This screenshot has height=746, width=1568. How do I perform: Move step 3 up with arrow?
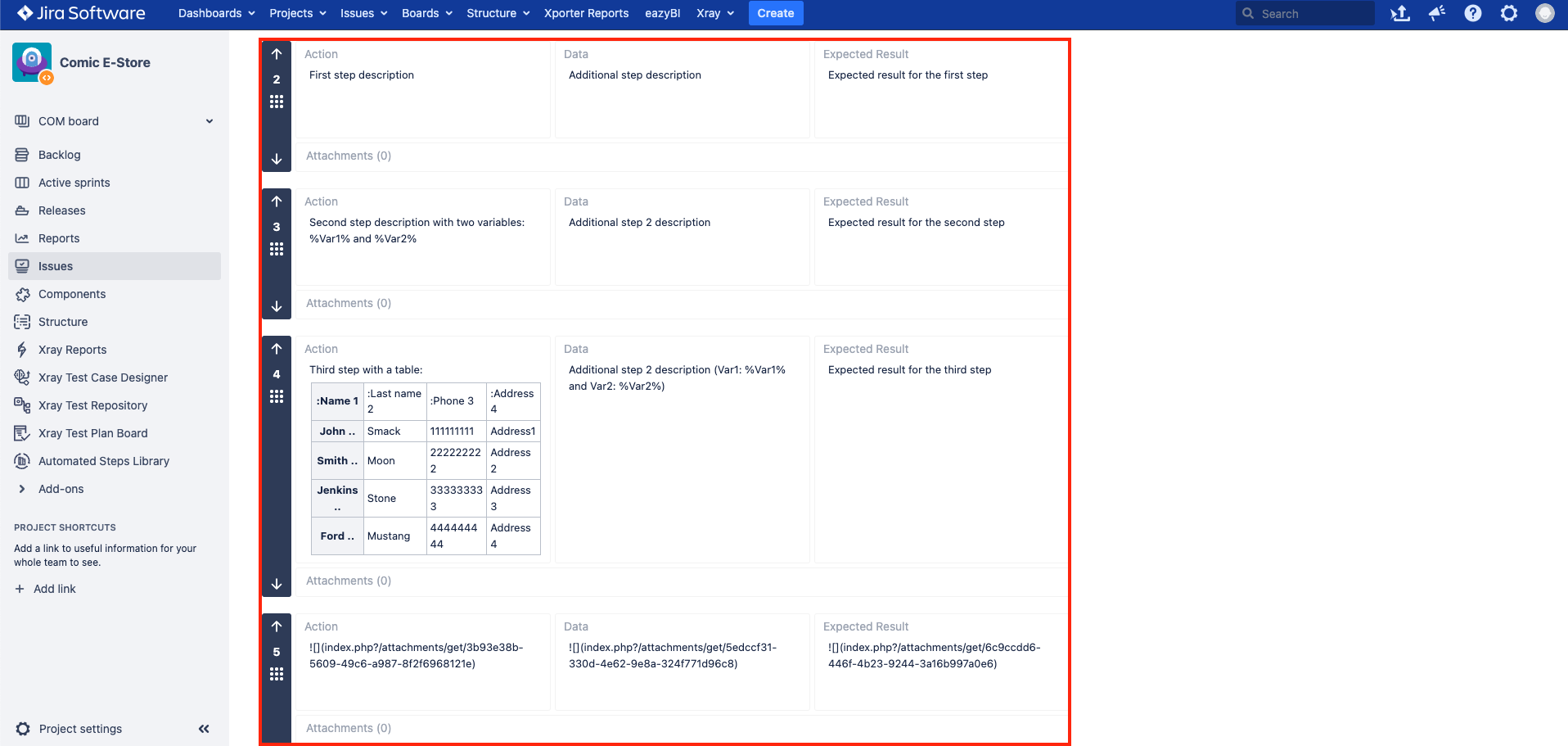pos(277,201)
